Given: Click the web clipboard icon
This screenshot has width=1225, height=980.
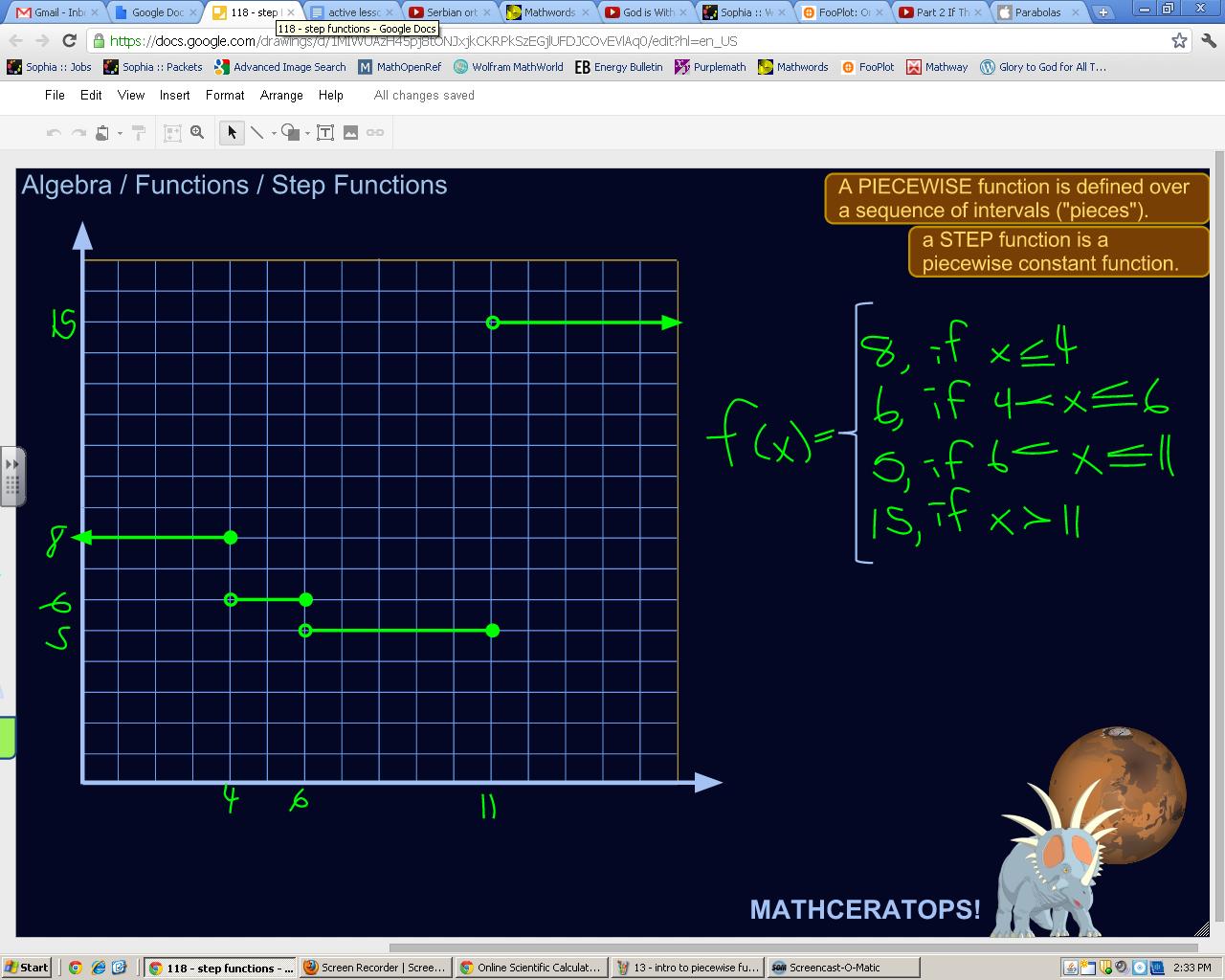Looking at the screenshot, I should point(102,133).
